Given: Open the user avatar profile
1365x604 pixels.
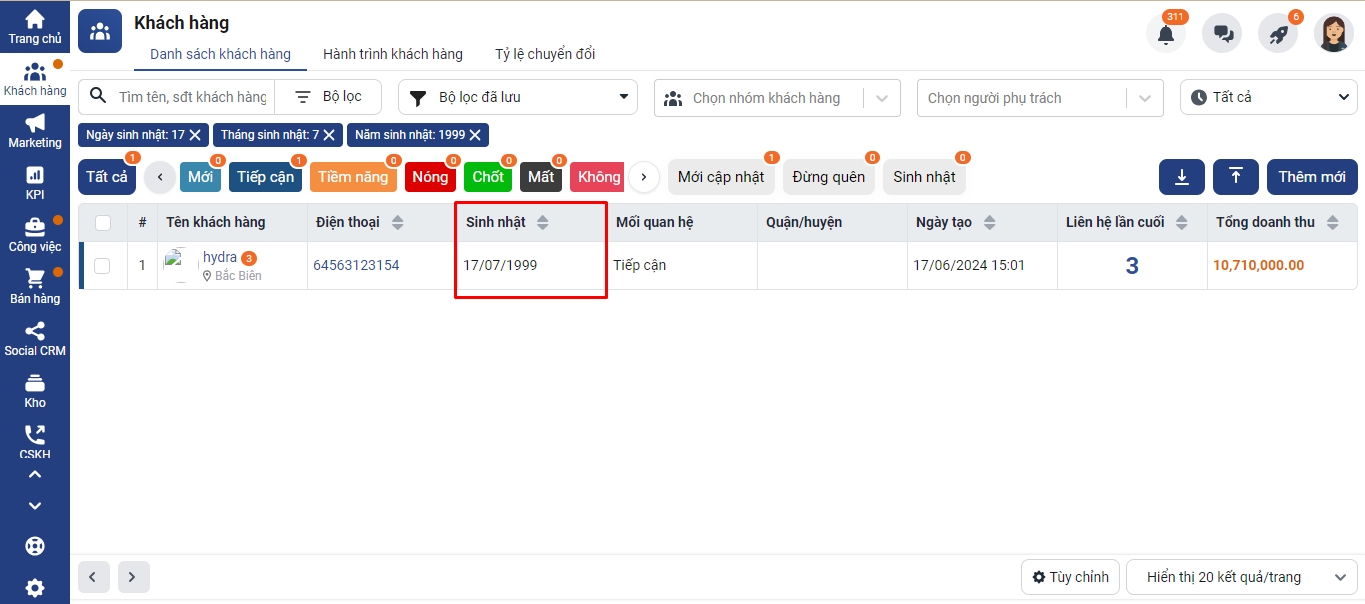Looking at the screenshot, I should coord(1334,33).
